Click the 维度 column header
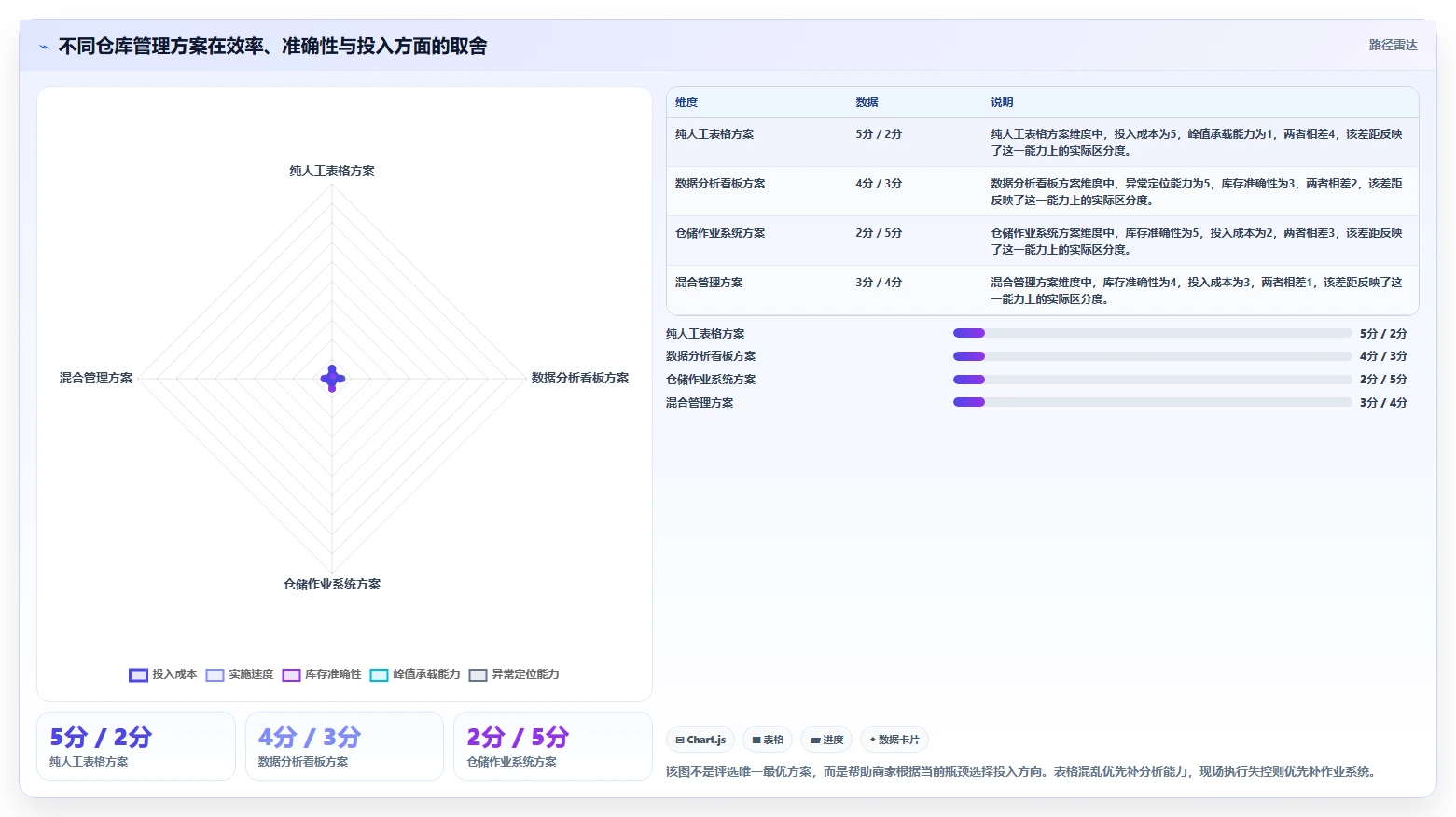The width and height of the screenshot is (1456, 817). tap(686, 103)
